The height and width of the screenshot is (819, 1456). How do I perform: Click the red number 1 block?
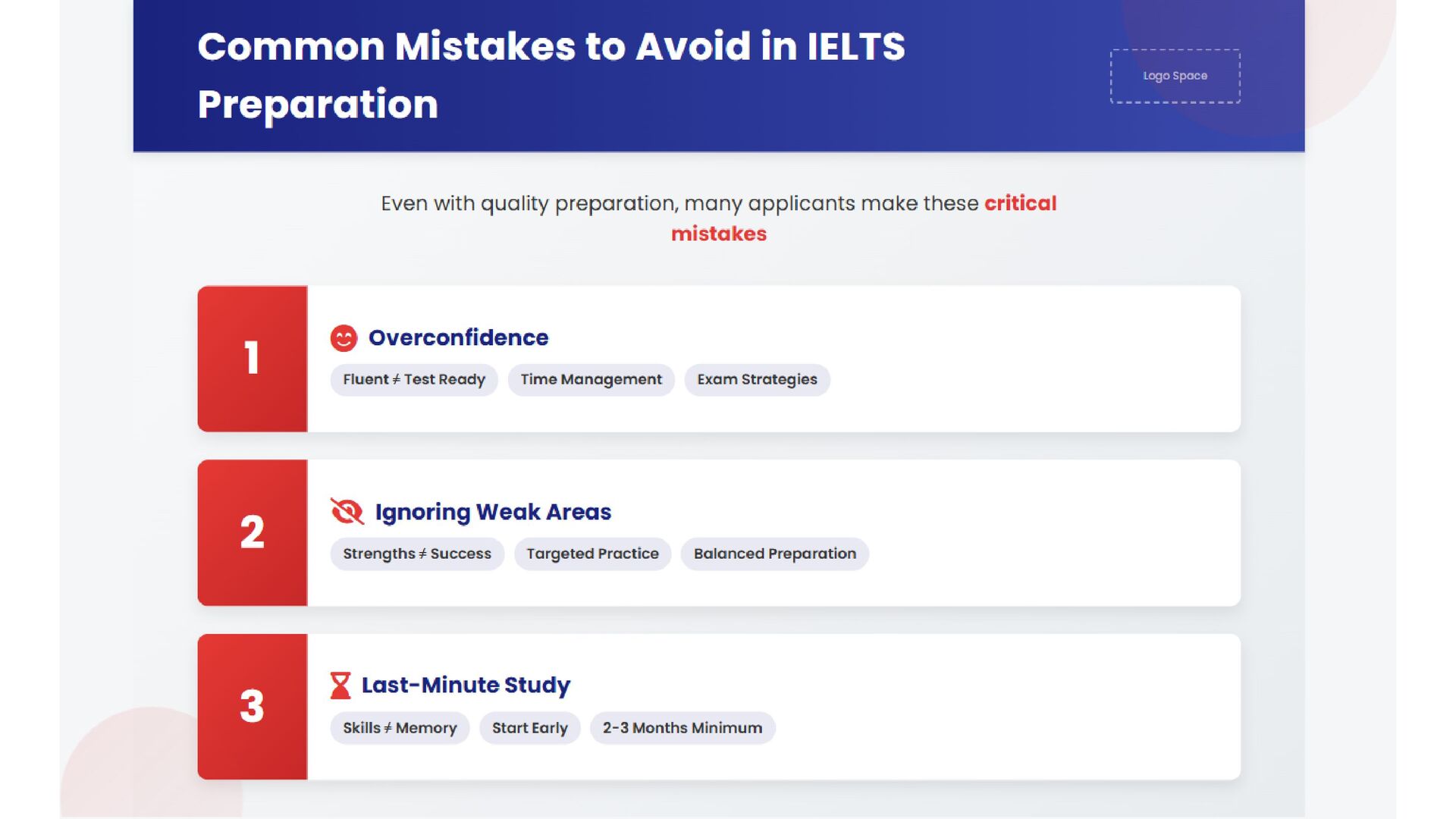pos(253,359)
